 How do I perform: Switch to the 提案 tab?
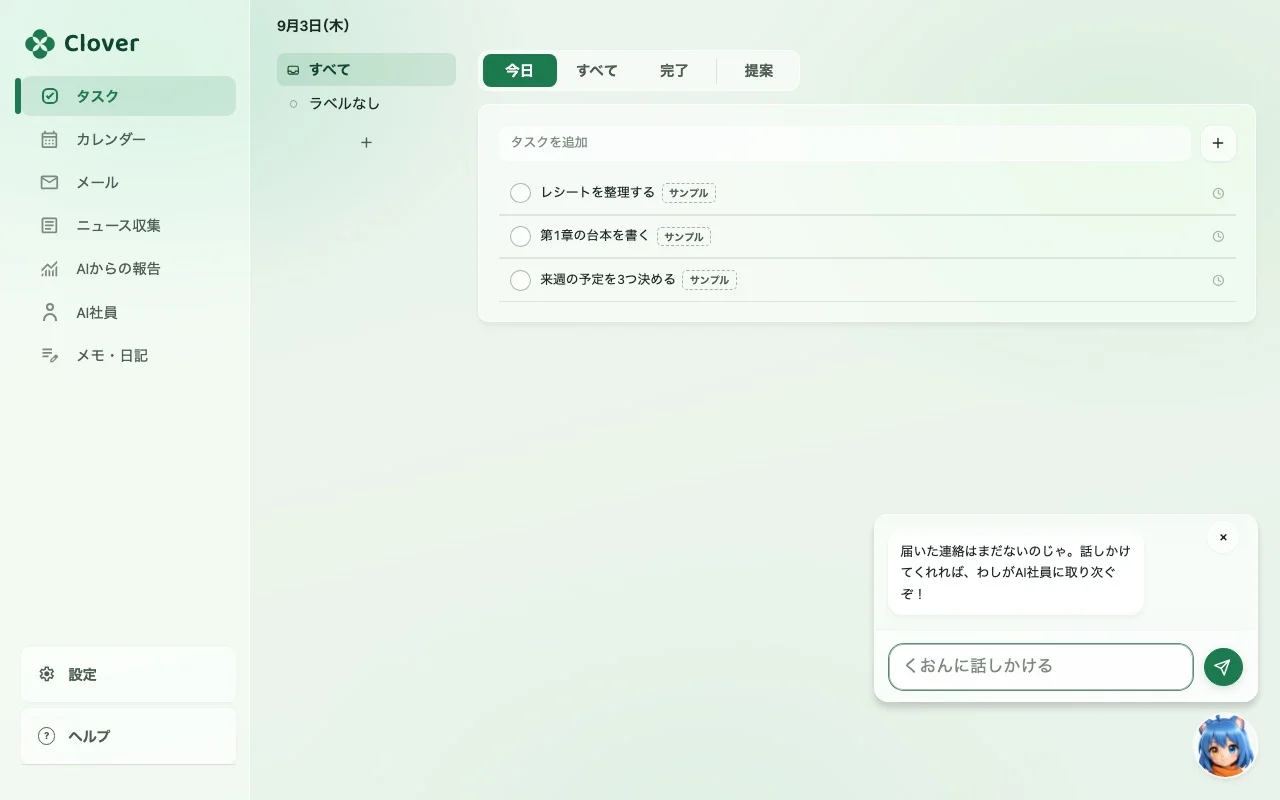tap(759, 71)
